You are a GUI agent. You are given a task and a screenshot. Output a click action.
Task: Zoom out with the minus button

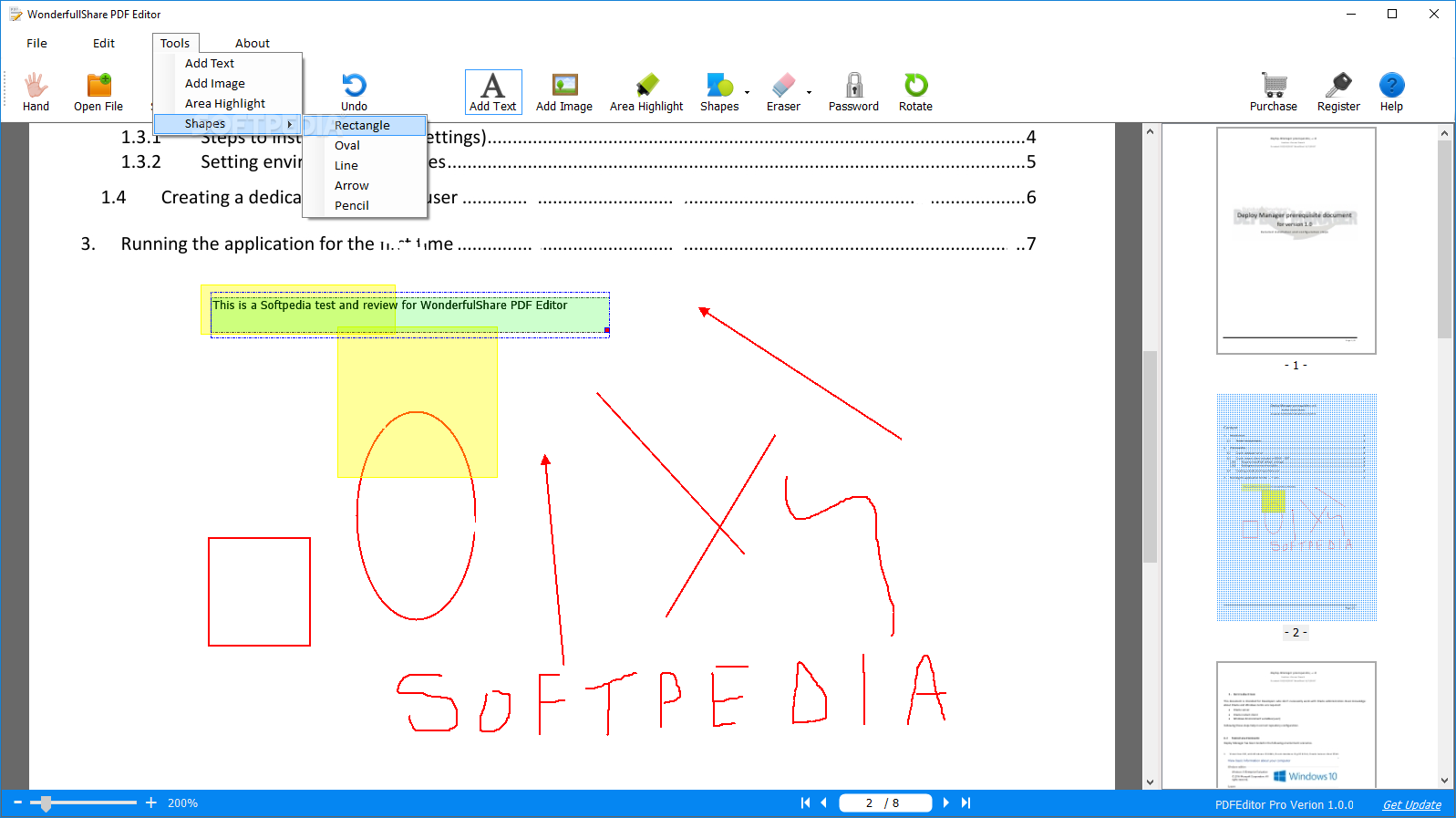[x=17, y=802]
